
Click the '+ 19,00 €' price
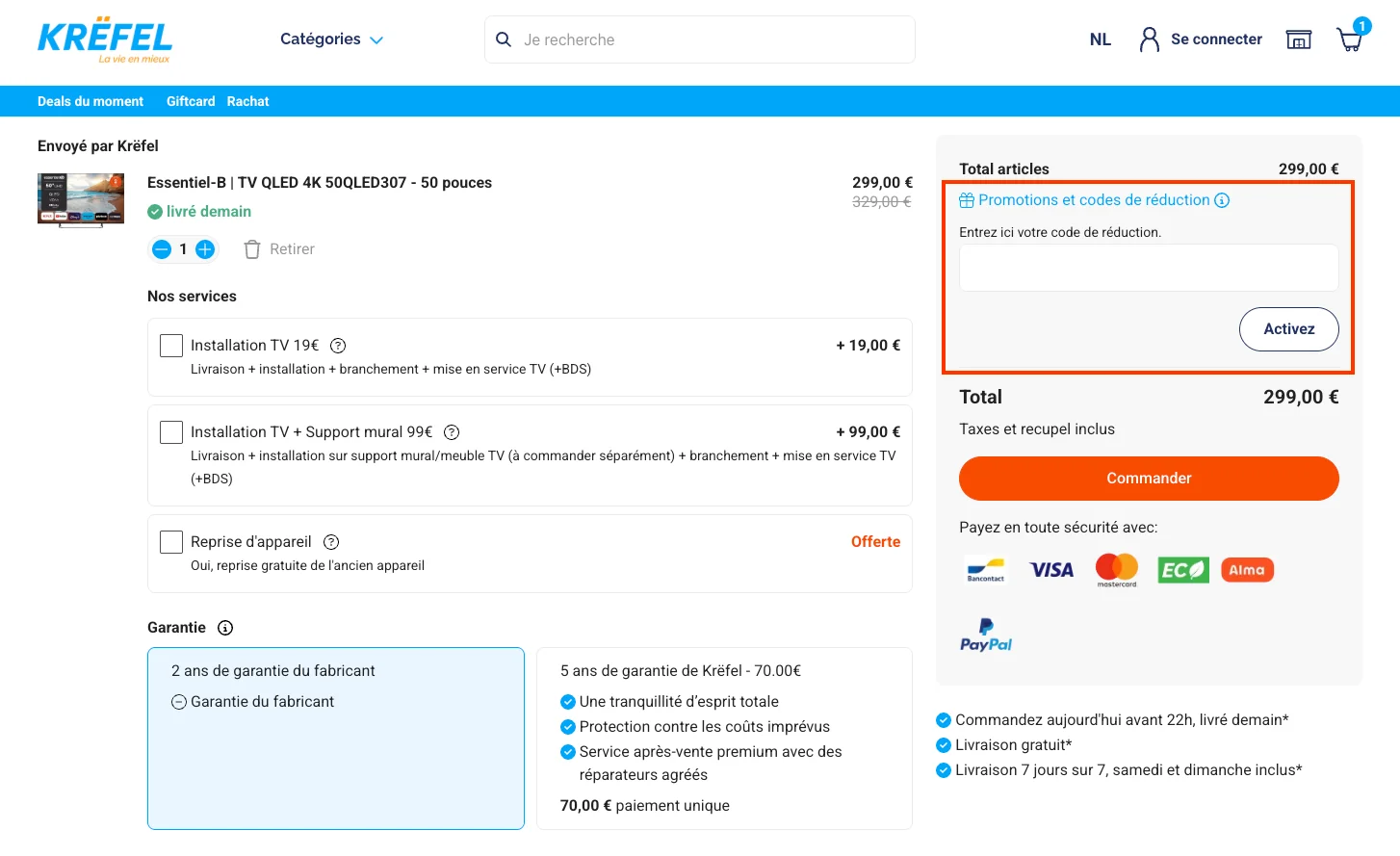(x=869, y=346)
